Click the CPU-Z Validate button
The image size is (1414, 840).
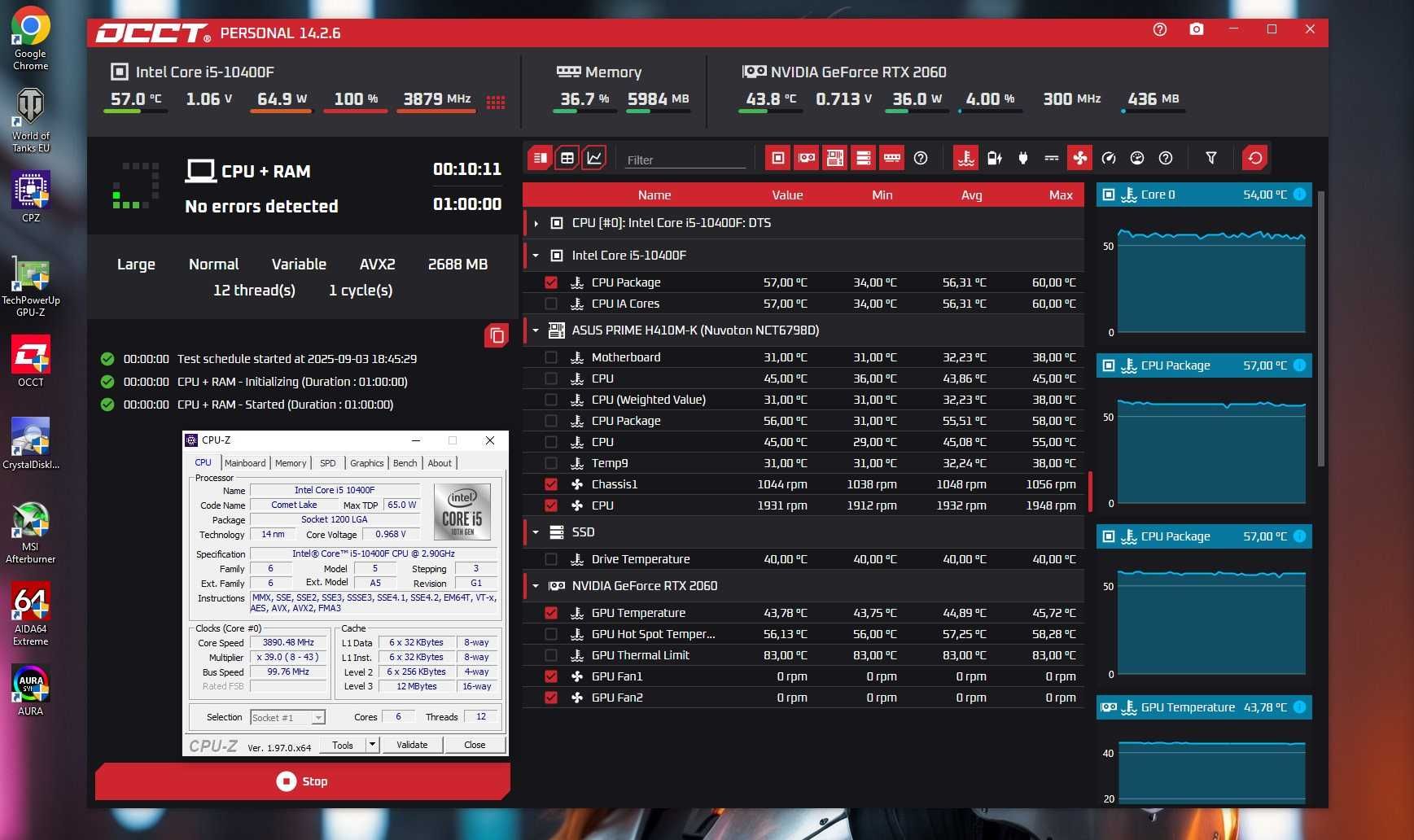point(412,745)
